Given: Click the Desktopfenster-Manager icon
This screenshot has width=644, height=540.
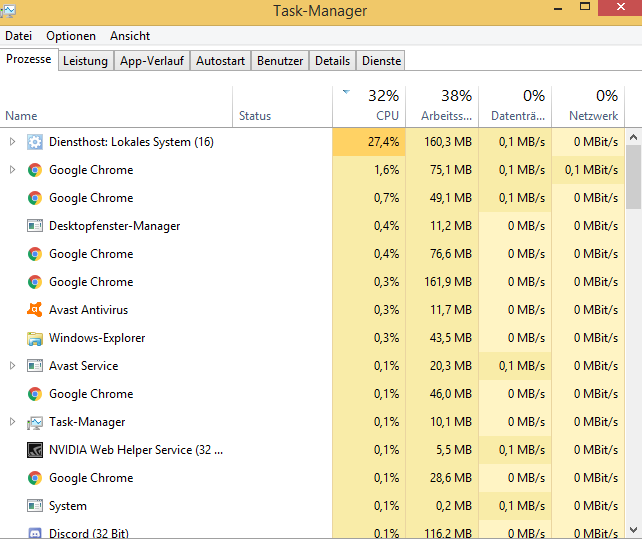Looking at the screenshot, I should (35, 226).
